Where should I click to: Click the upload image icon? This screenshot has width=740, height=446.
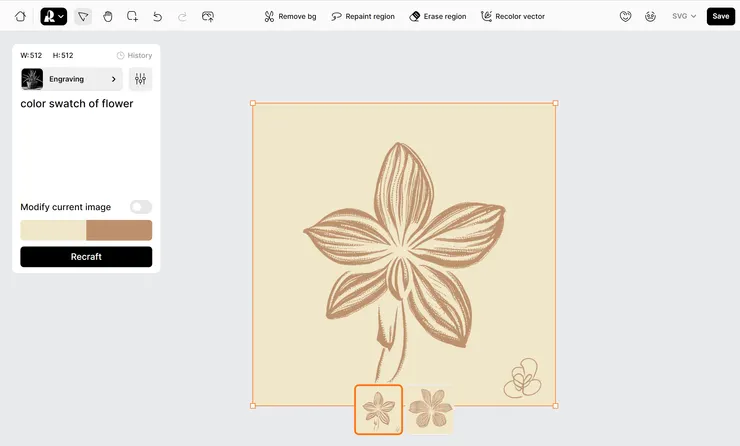(208, 17)
